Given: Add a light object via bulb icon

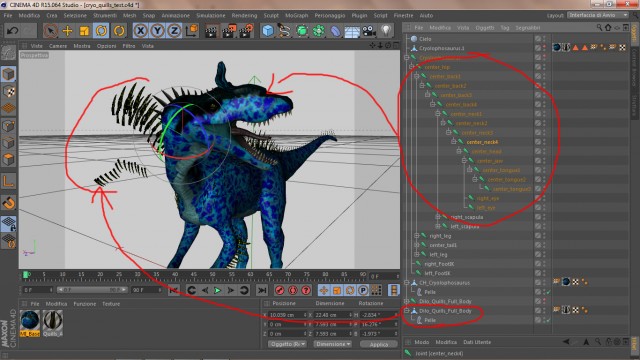Looking at the screenshot, I should [386, 30].
